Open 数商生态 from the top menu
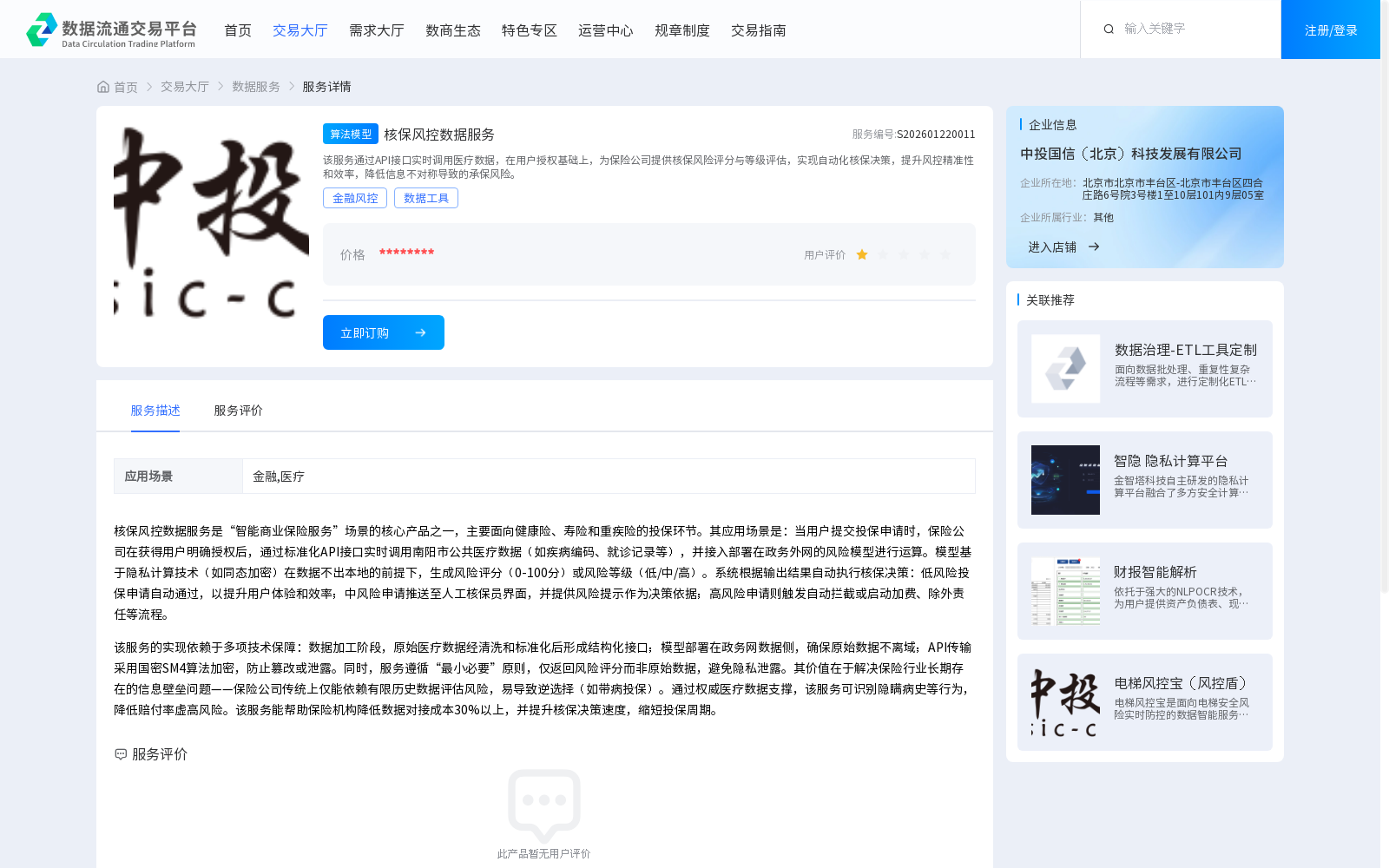Screen dimensions: 1389x868 coord(453,30)
